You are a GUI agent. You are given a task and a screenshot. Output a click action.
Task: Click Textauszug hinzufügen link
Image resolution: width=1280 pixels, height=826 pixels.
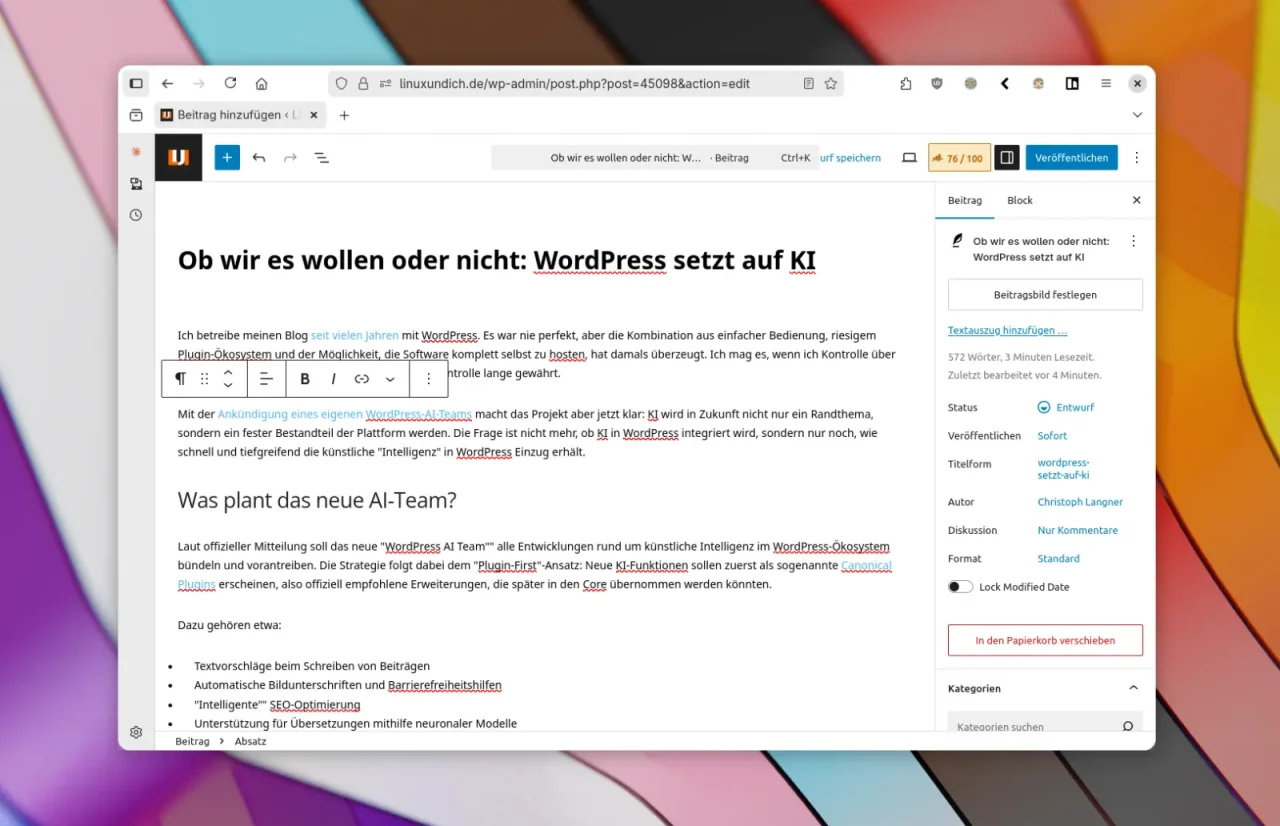(x=1007, y=330)
